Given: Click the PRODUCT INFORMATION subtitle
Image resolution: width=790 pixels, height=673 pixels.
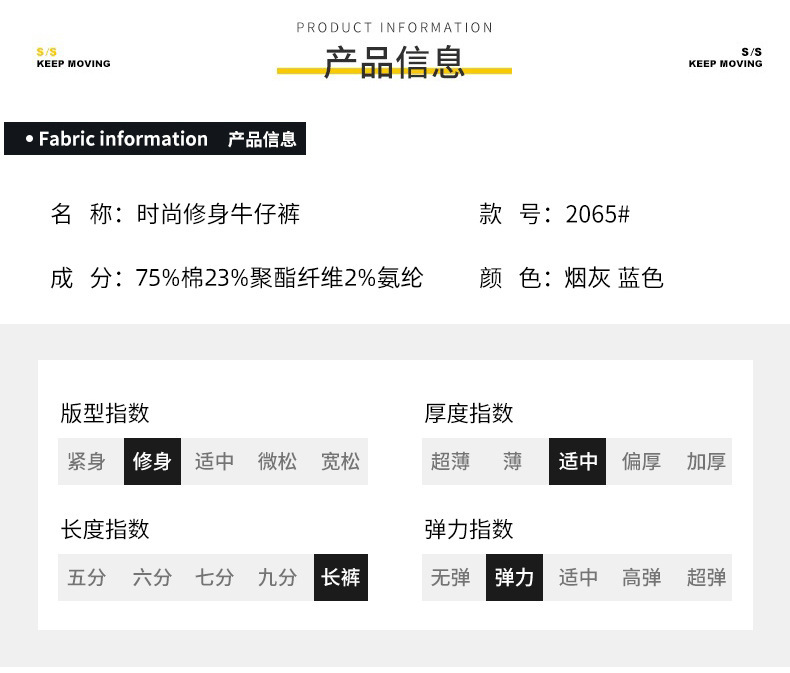Looking at the screenshot, I should point(394,27).
